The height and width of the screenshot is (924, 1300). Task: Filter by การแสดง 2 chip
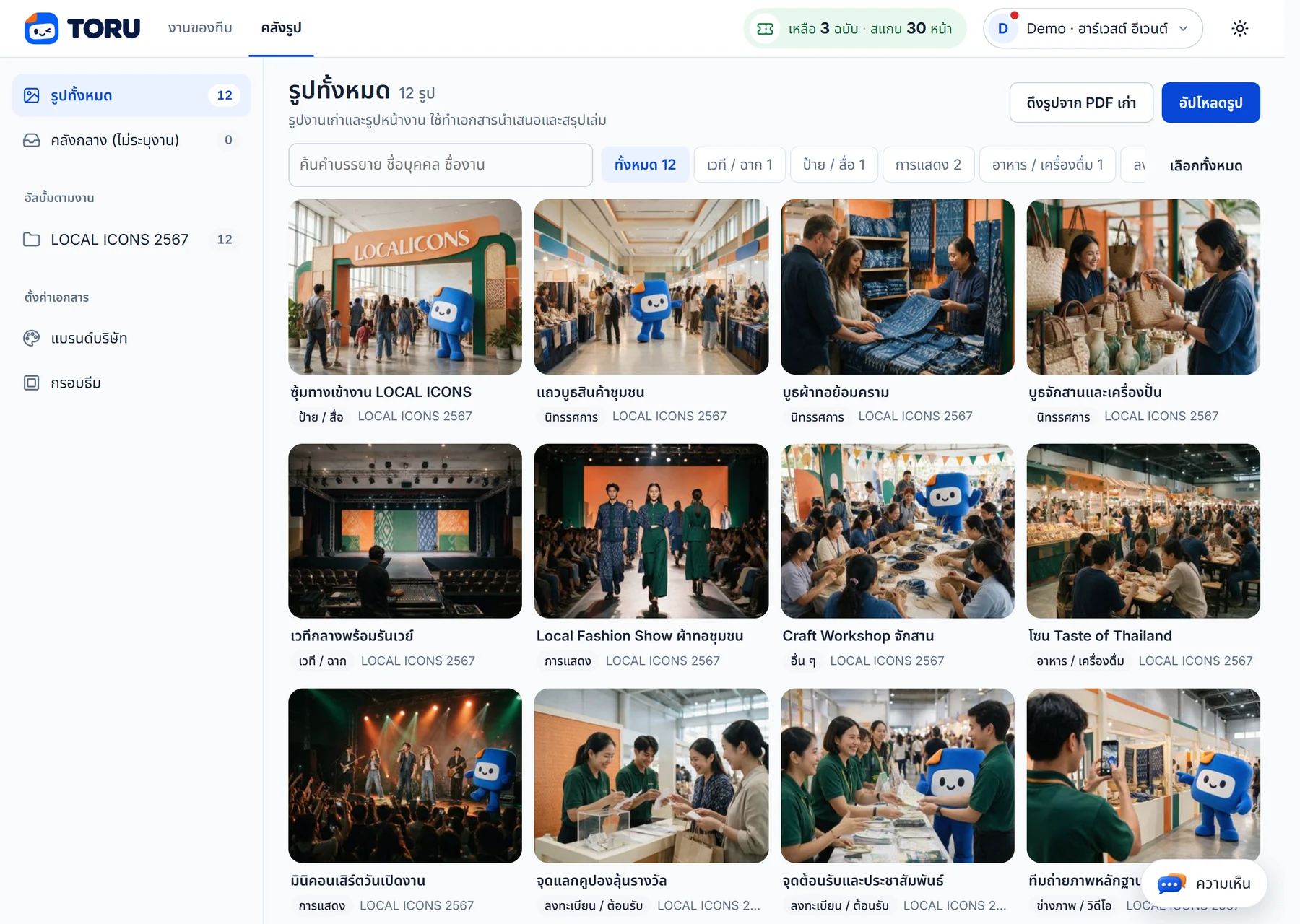(x=928, y=165)
